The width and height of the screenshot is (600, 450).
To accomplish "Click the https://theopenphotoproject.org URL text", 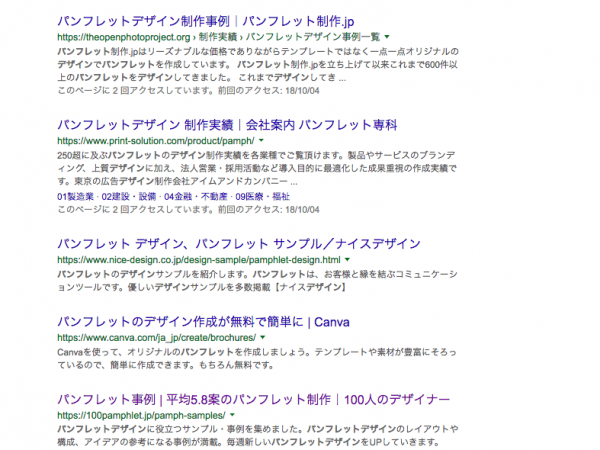I will coord(124,37).
